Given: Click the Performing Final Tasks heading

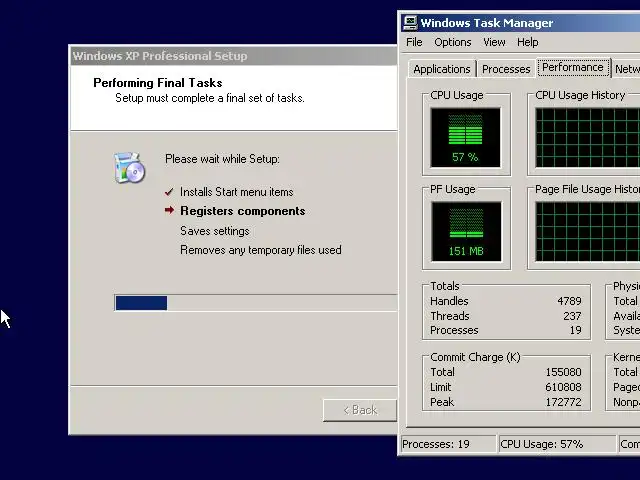Looking at the screenshot, I should pos(158,83).
